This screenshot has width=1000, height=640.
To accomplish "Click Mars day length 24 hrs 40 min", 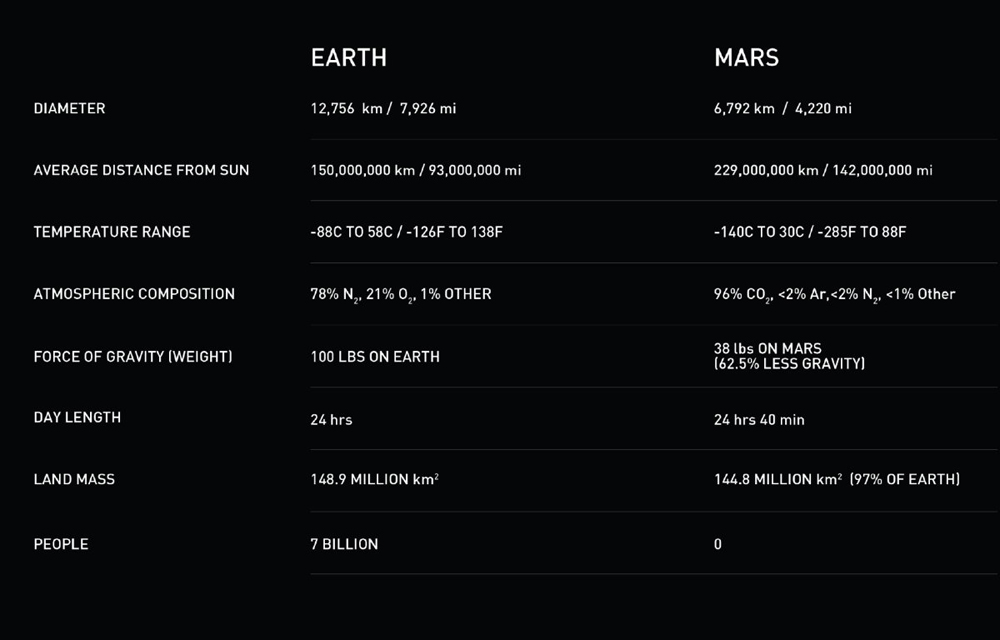I will point(759,420).
